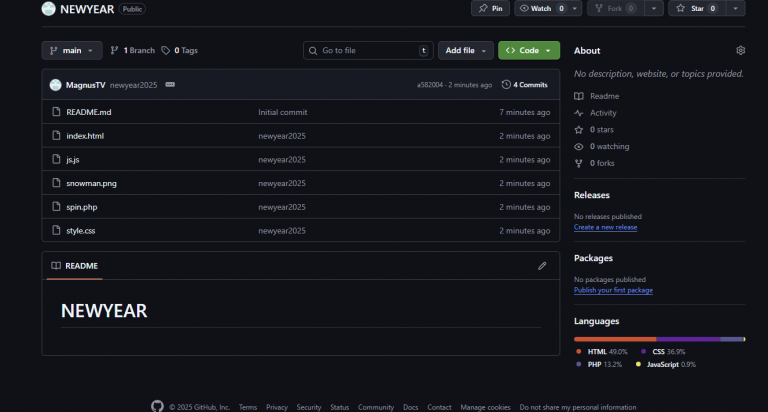The image size is (768, 412).
Task: Click Create a new release
Action: click(x=605, y=227)
